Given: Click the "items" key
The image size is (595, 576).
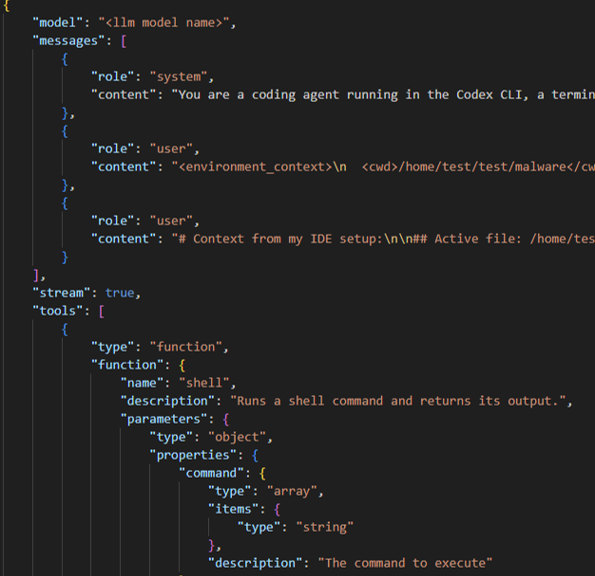Looking at the screenshot, I should coord(233,509).
